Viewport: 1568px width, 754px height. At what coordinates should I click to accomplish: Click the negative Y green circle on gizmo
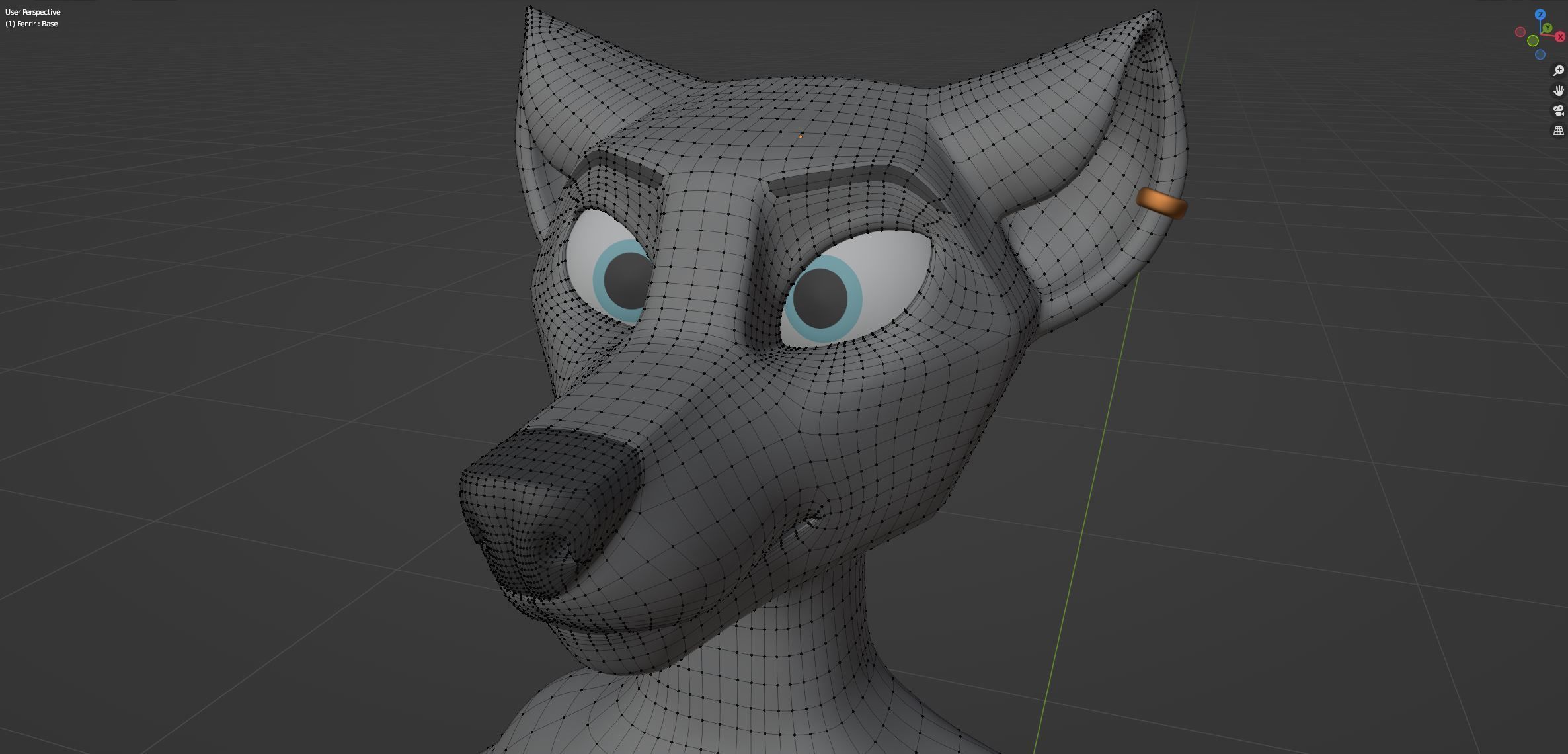[1533, 41]
